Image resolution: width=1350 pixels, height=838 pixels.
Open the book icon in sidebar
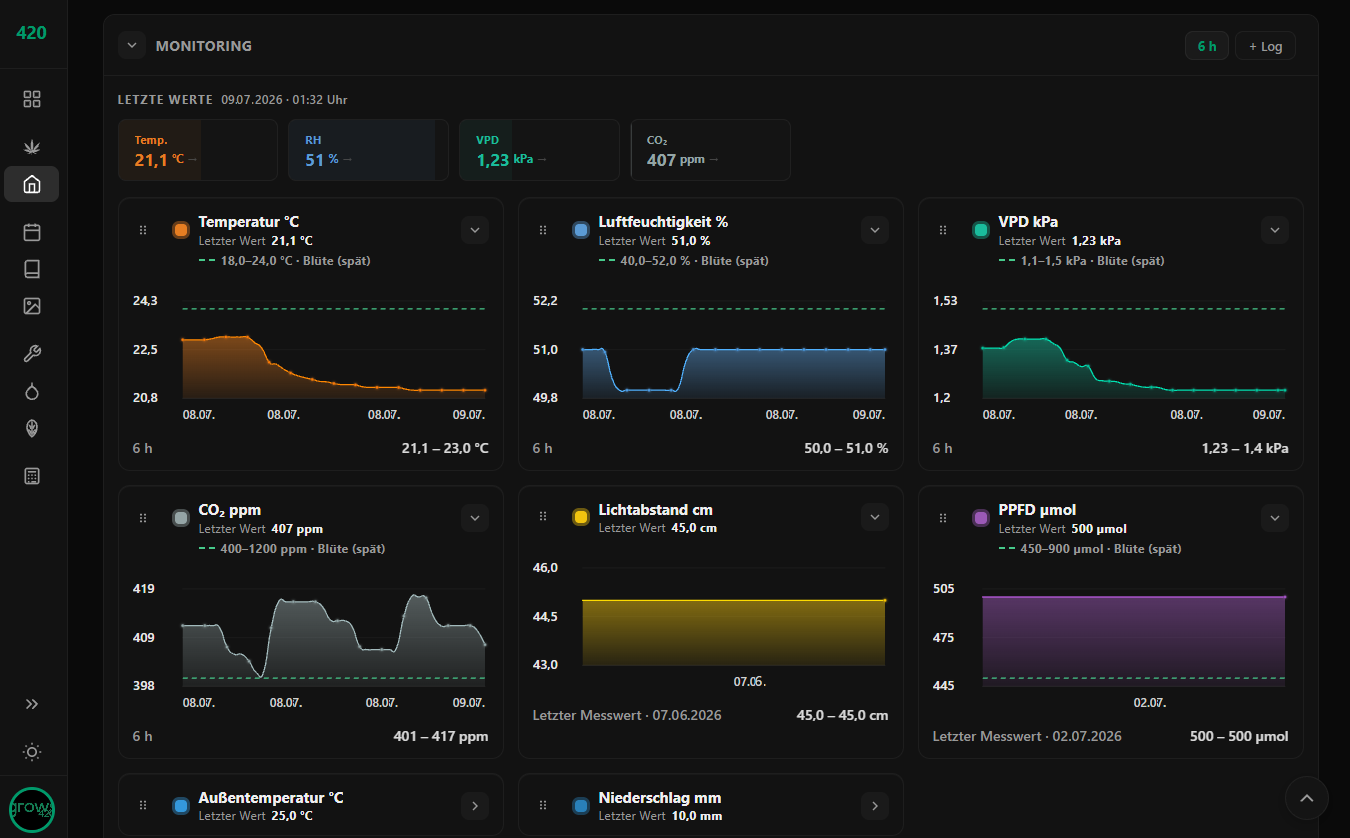tap(32, 269)
